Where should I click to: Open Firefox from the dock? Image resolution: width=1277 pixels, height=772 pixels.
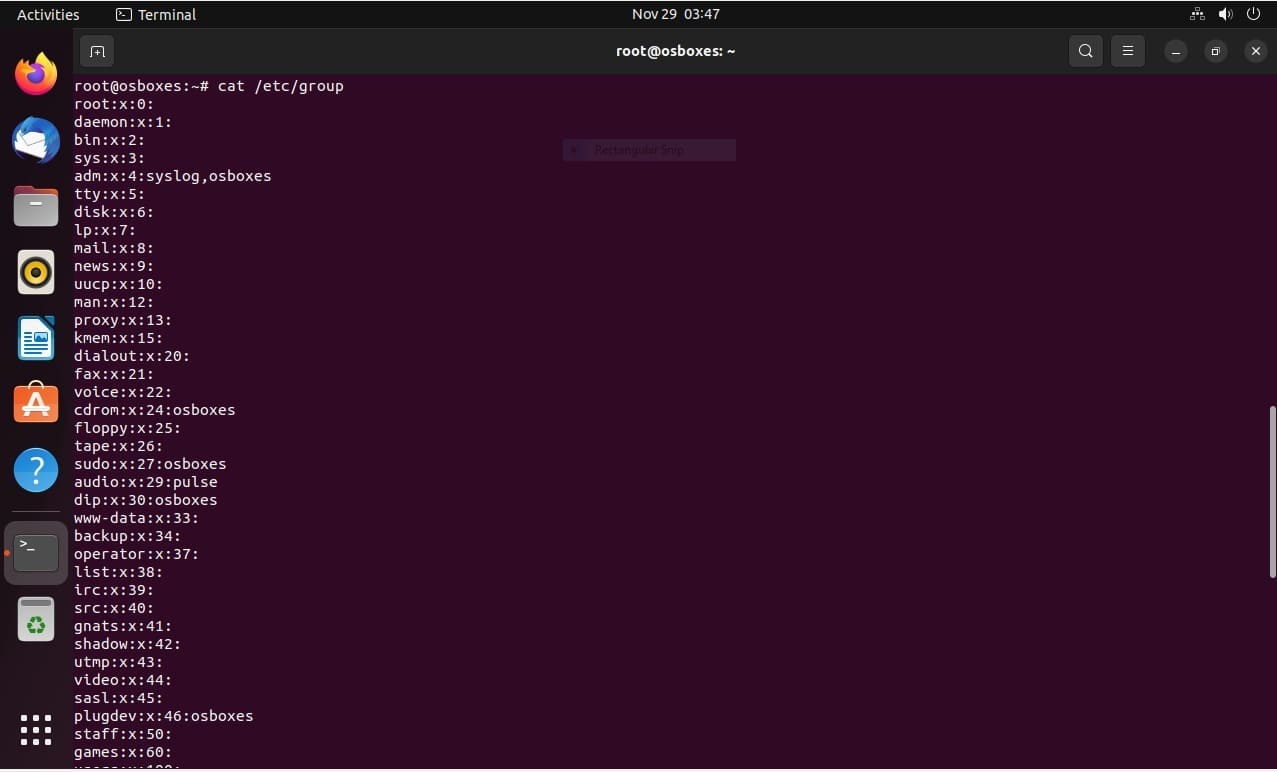pos(36,74)
